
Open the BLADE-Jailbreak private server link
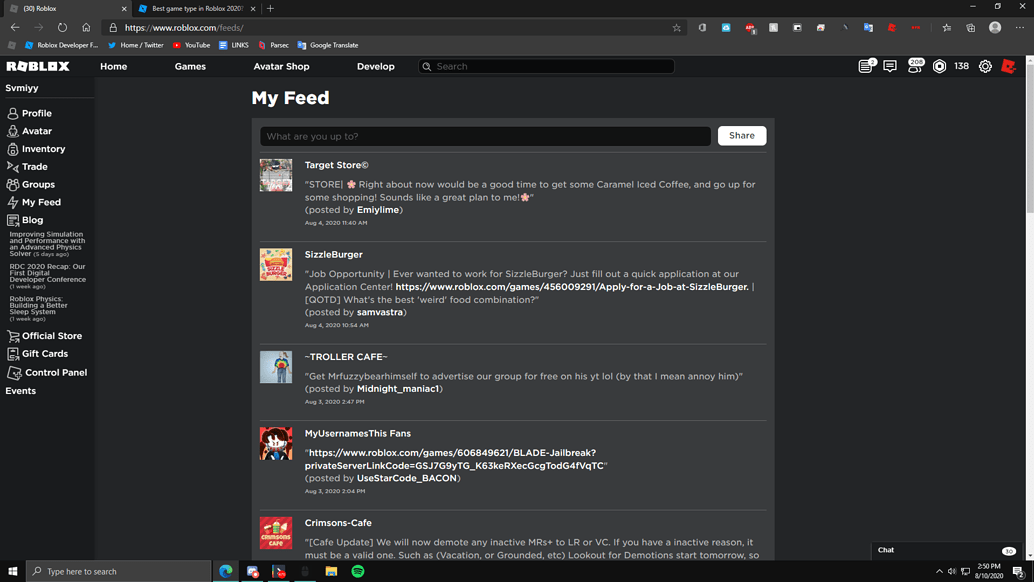[454, 459]
